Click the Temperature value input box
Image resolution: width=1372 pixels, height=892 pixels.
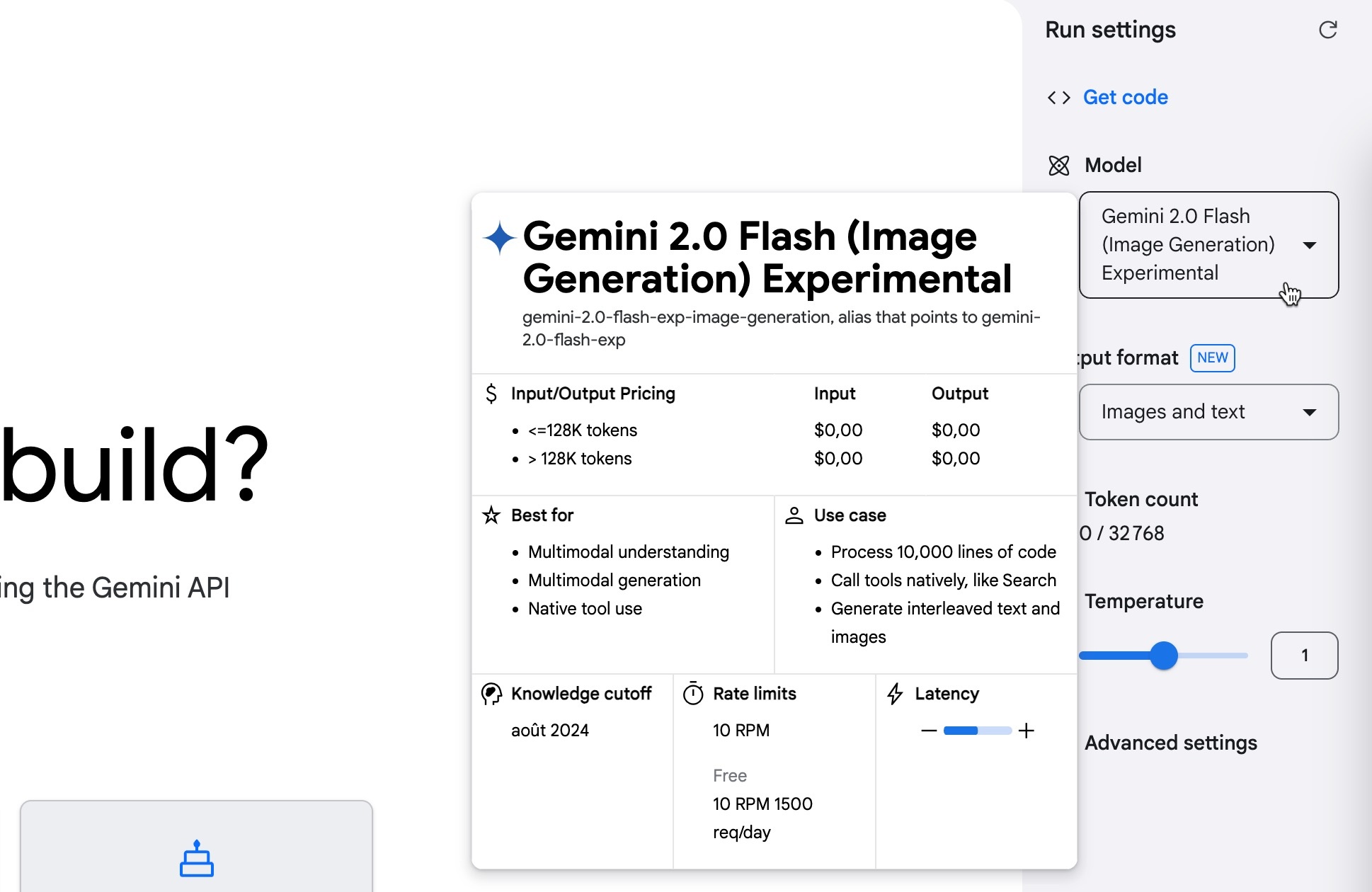click(x=1304, y=656)
